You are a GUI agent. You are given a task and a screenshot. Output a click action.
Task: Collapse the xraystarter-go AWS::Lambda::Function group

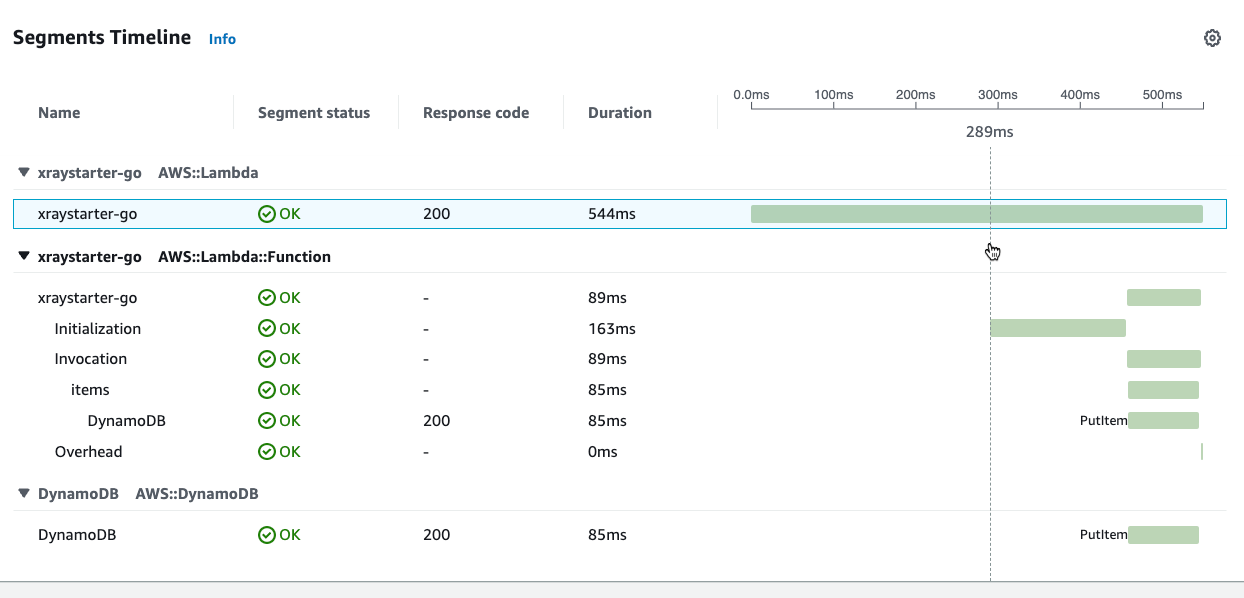coord(24,256)
